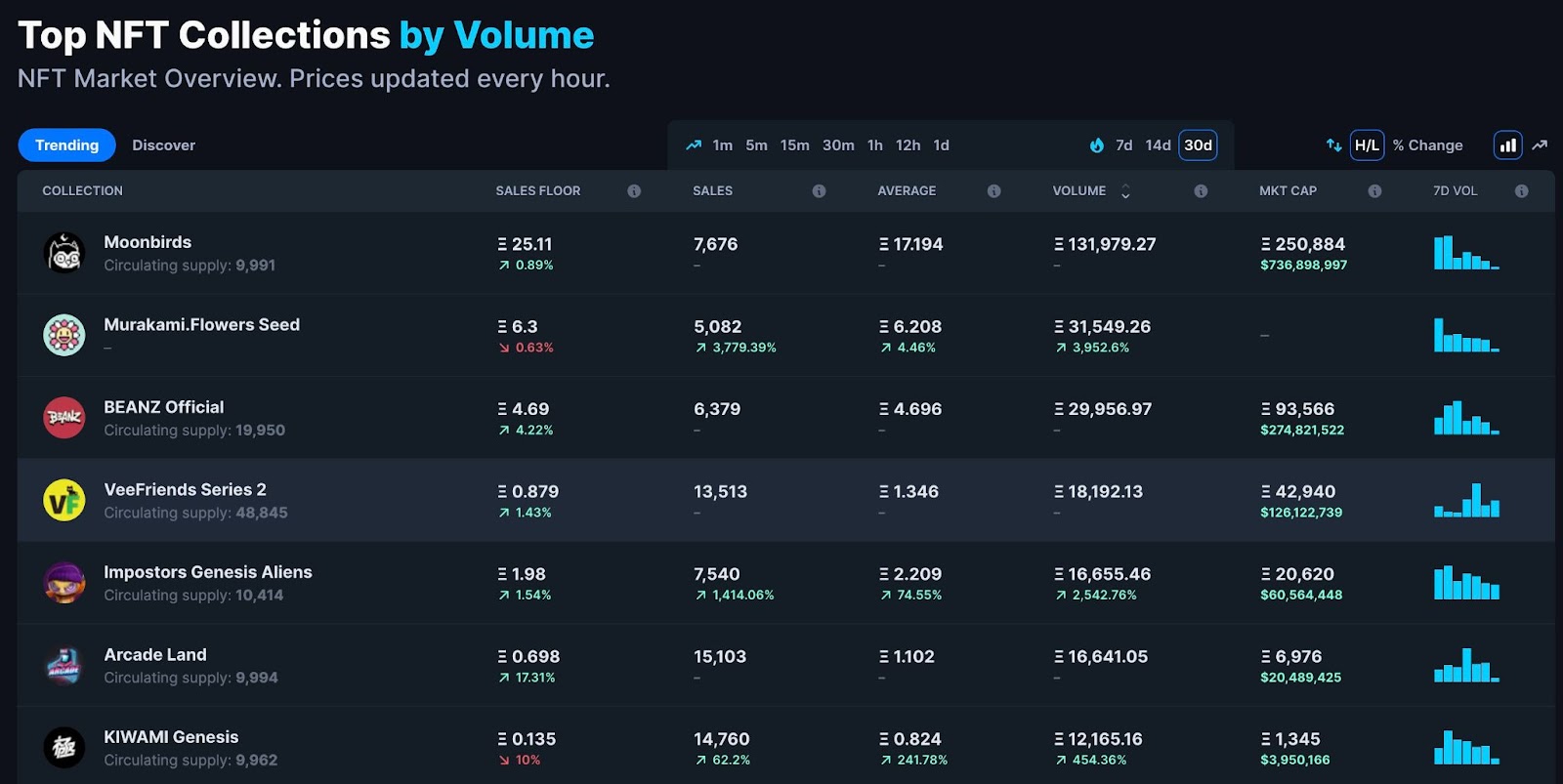The height and width of the screenshot is (784, 1563).
Task: View the Murakami.Flowers Seed 7D volume chart
Action: [x=1466, y=335]
